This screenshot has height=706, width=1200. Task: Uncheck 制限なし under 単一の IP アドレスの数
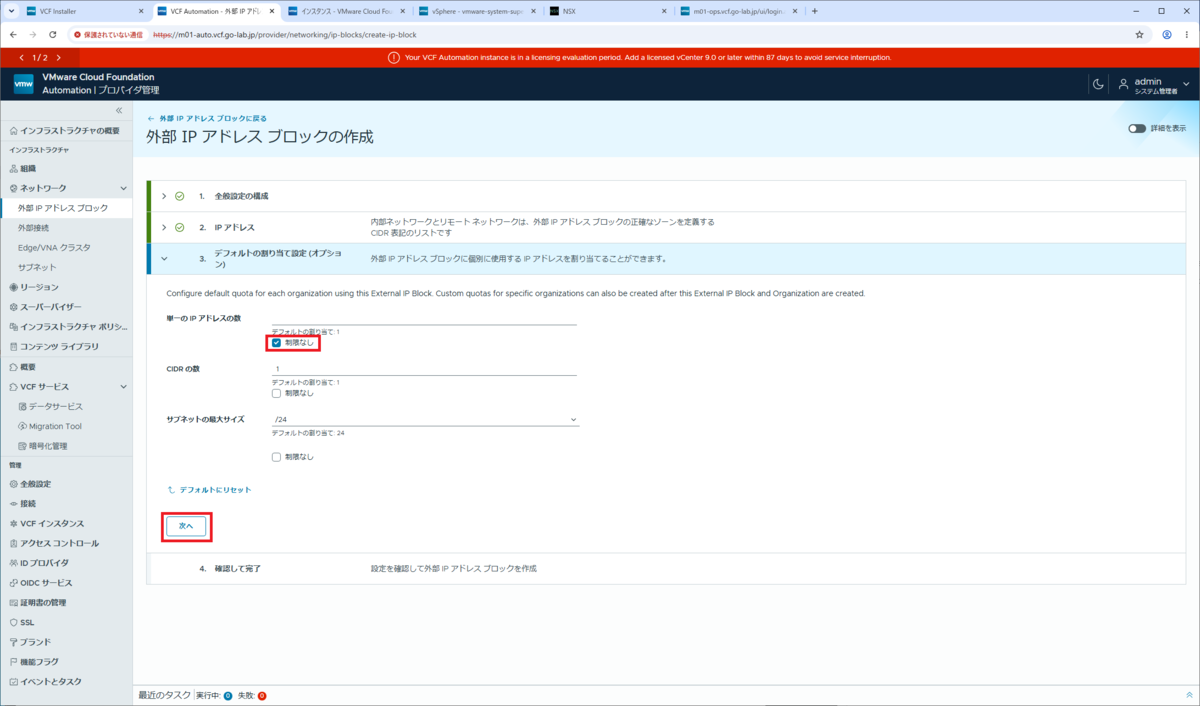(277, 343)
